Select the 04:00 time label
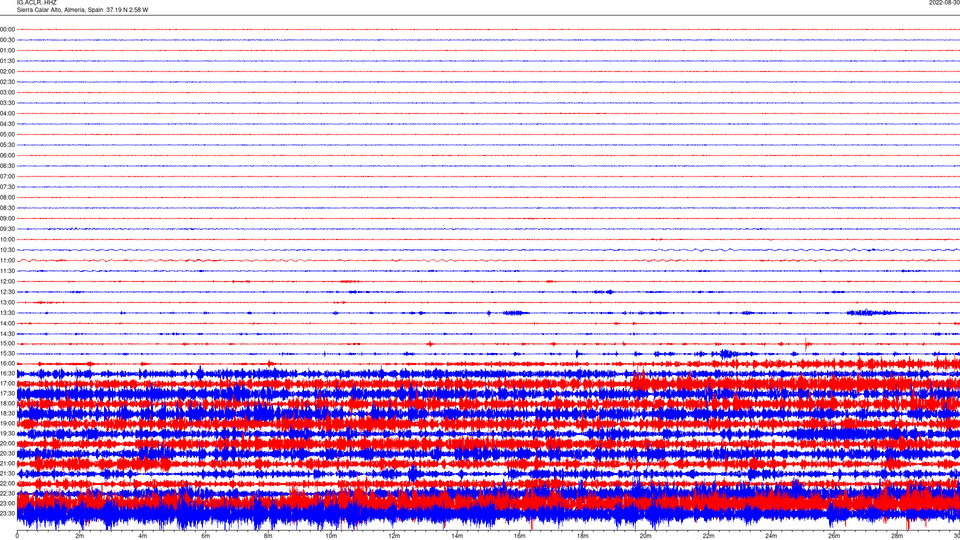Image resolution: width=960 pixels, height=540 pixels. point(7,113)
